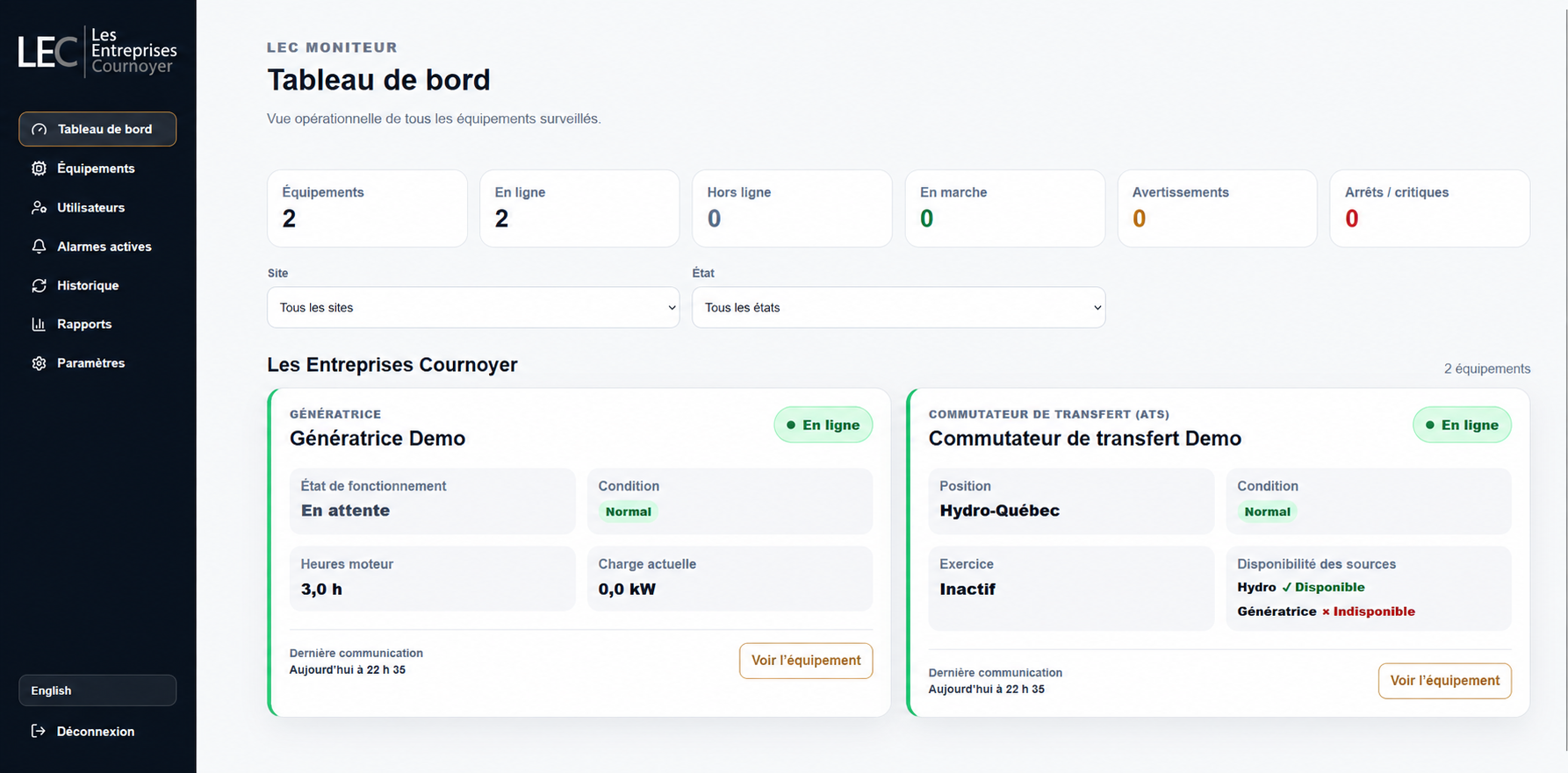Click the Déconnexion logout icon
Viewport: 1568px width, 773px height.
coord(39,731)
